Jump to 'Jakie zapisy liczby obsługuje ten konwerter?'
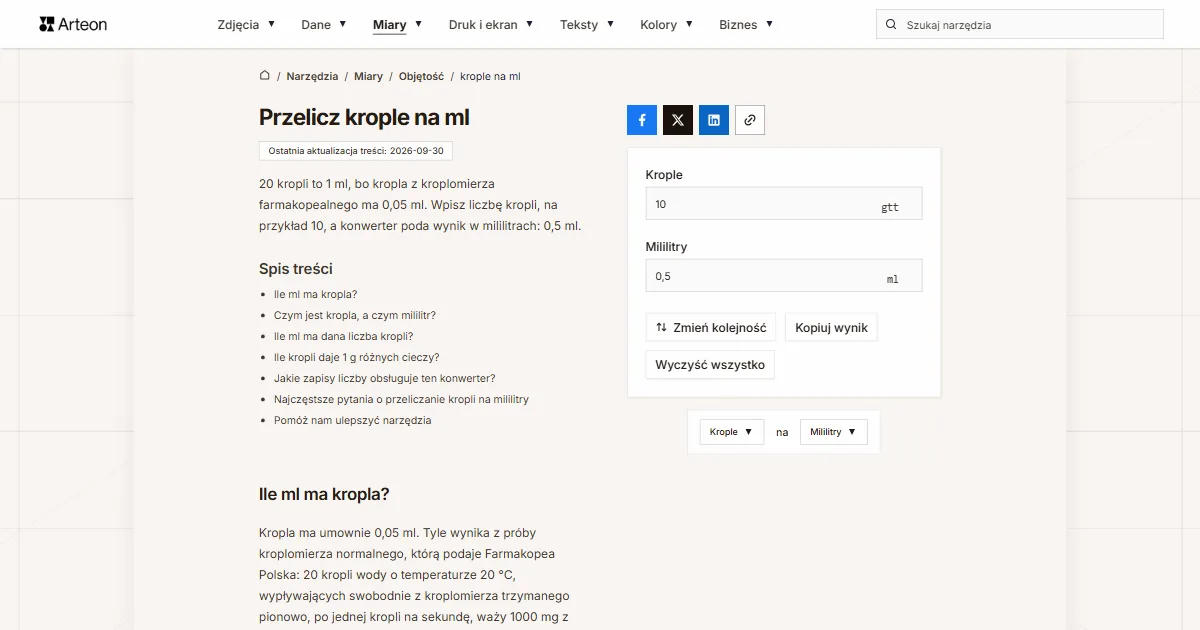1200x630 pixels. pos(385,378)
